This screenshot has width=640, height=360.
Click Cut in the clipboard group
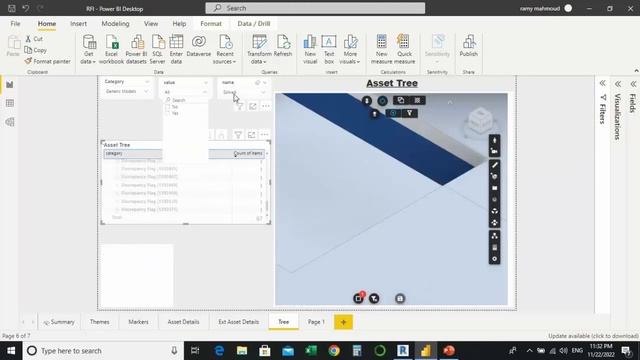click(34, 39)
